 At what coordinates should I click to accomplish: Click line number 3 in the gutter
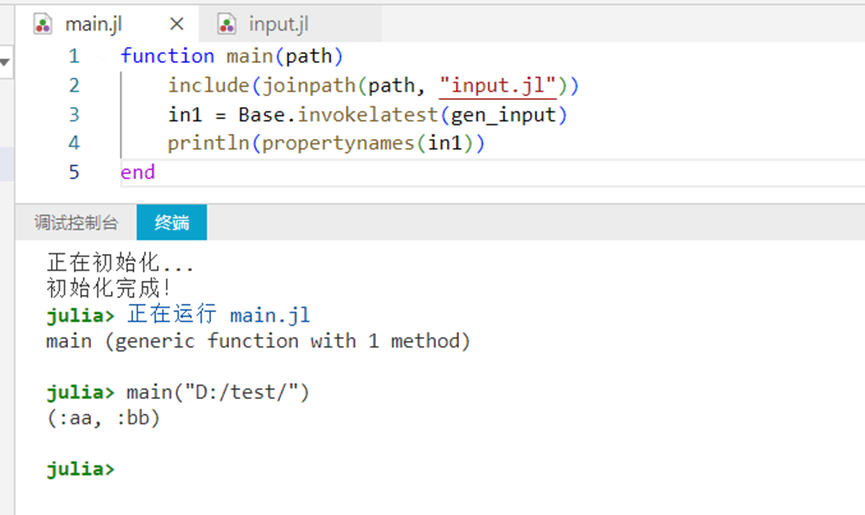pyautogui.click(x=74, y=115)
